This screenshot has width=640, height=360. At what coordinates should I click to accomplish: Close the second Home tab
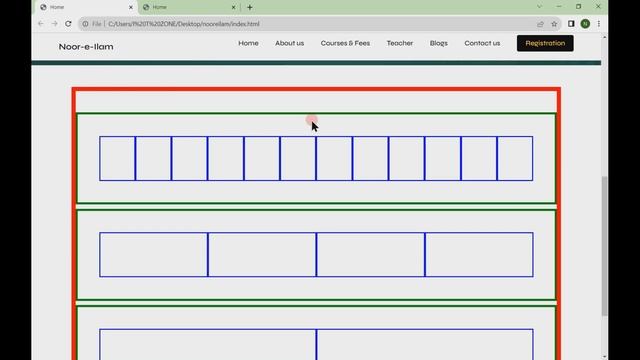[233, 7]
